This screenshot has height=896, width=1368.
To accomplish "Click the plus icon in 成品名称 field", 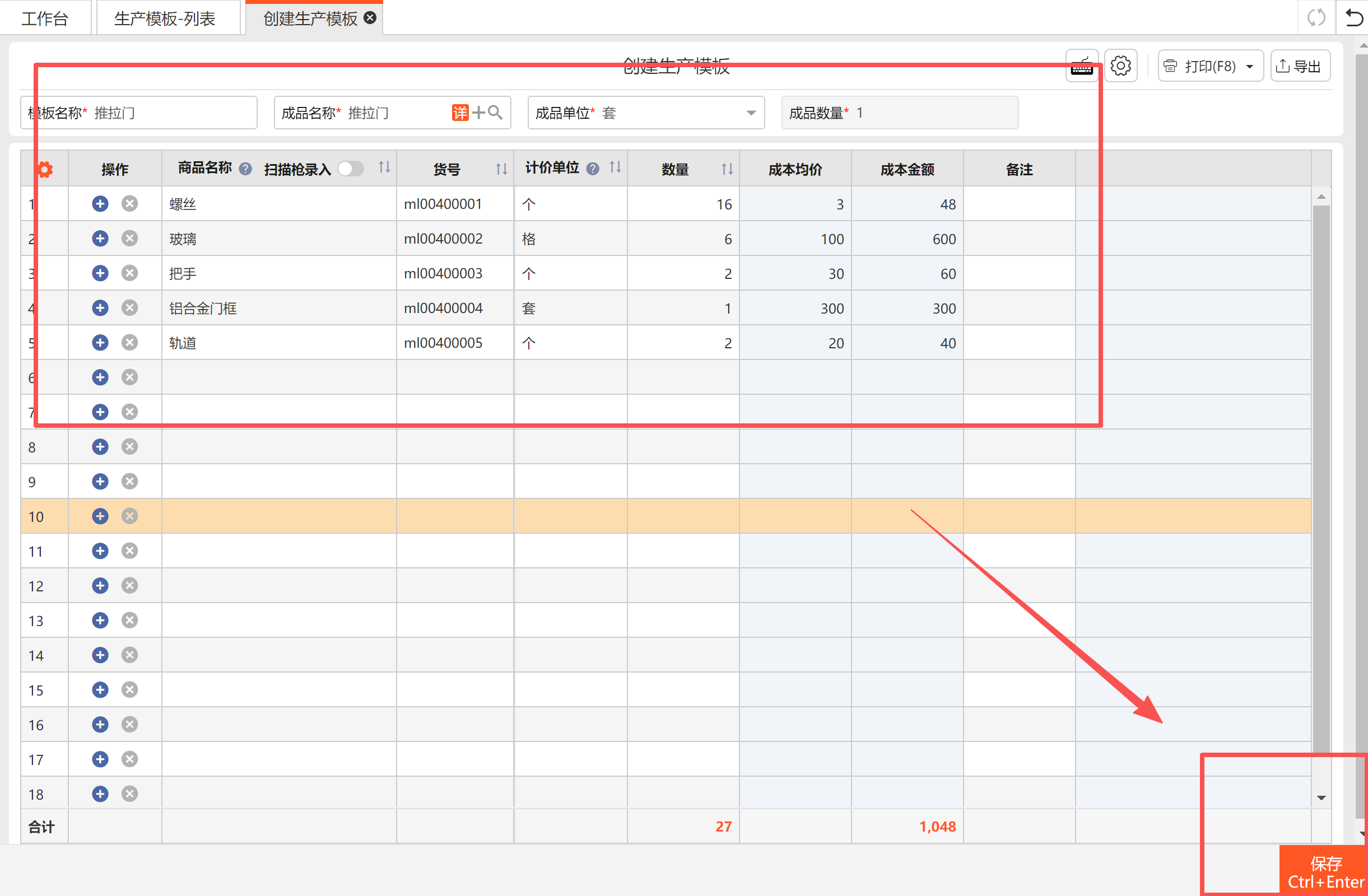I will (478, 113).
